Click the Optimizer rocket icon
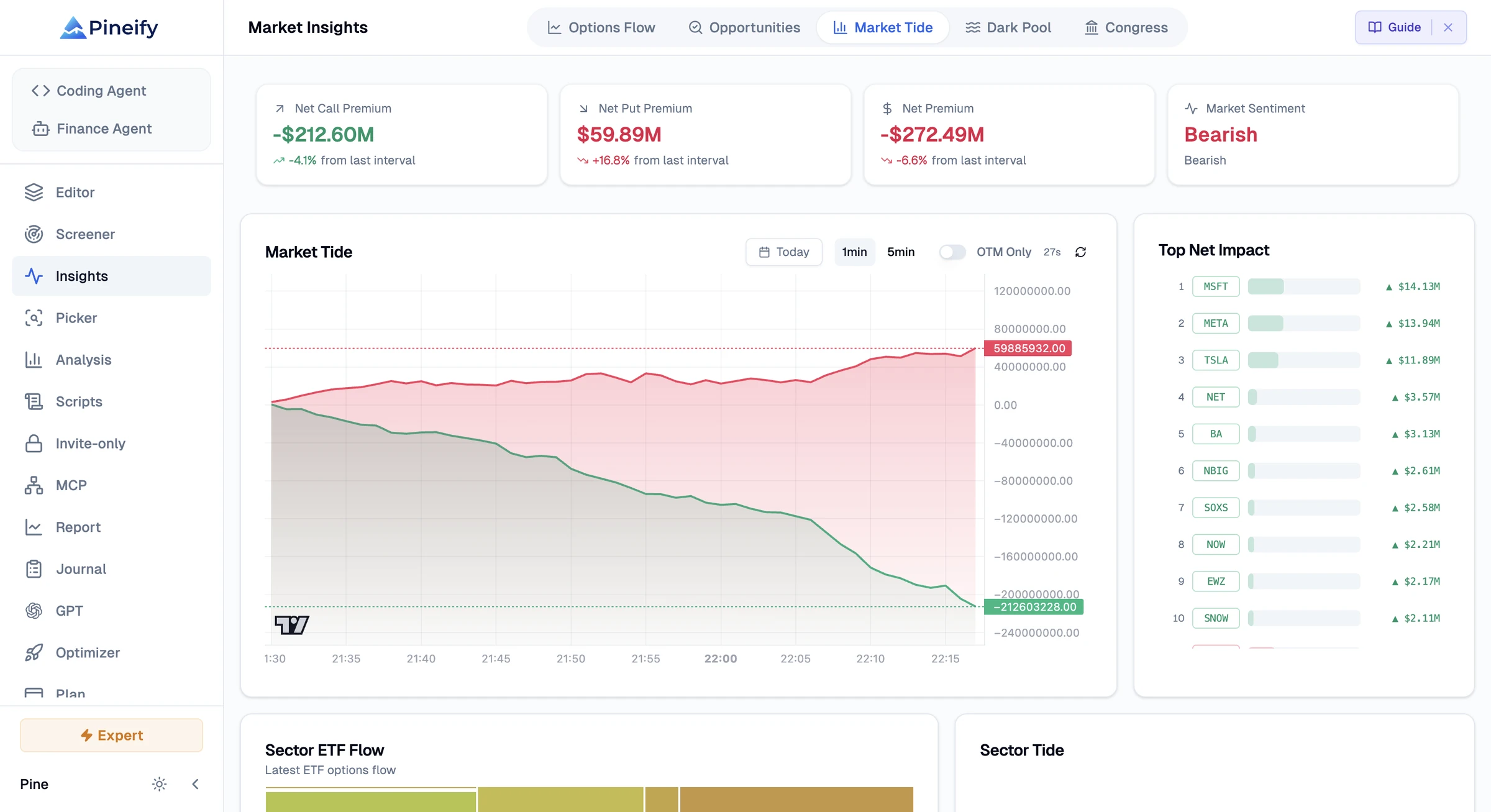The width and height of the screenshot is (1491, 812). [x=34, y=652]
